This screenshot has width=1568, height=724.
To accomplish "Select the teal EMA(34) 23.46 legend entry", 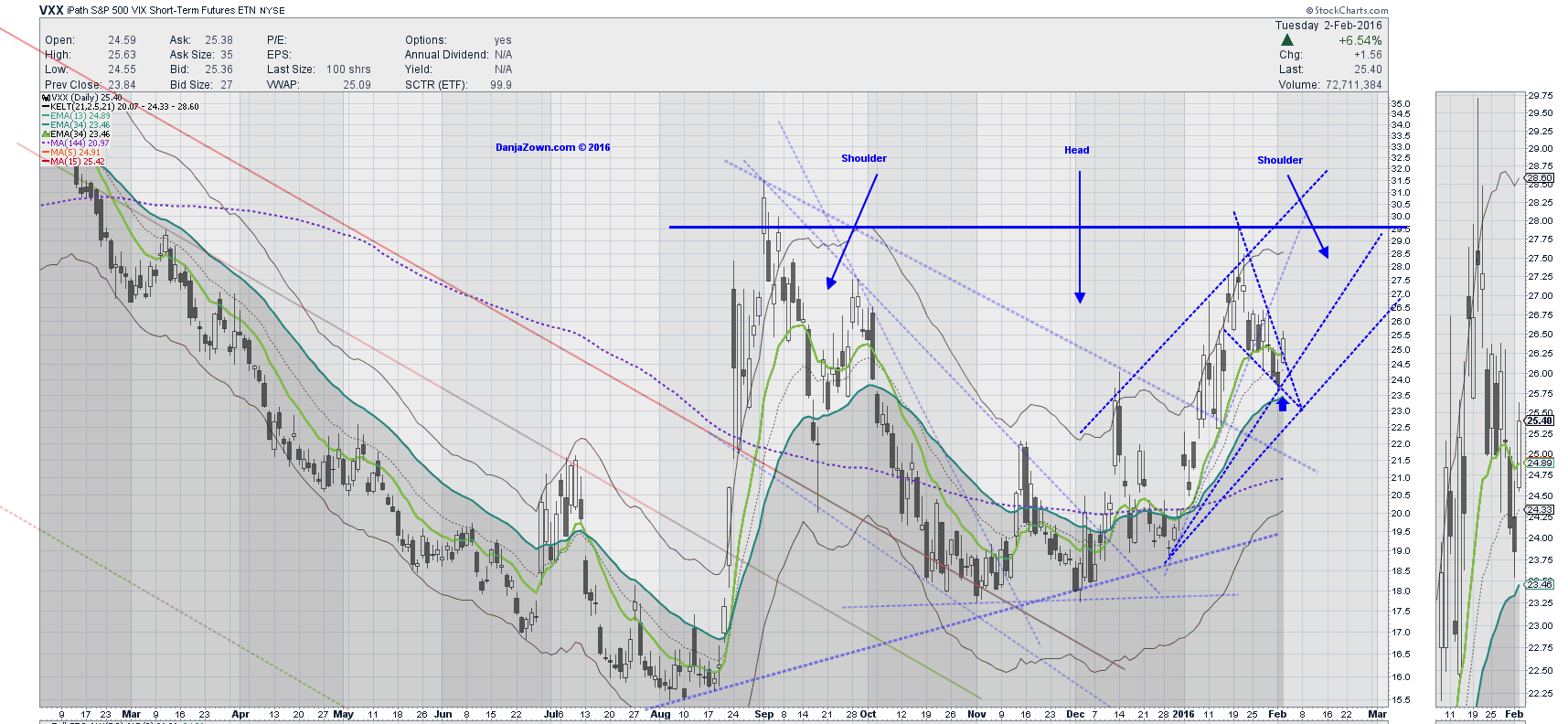I will click(76, 124).
